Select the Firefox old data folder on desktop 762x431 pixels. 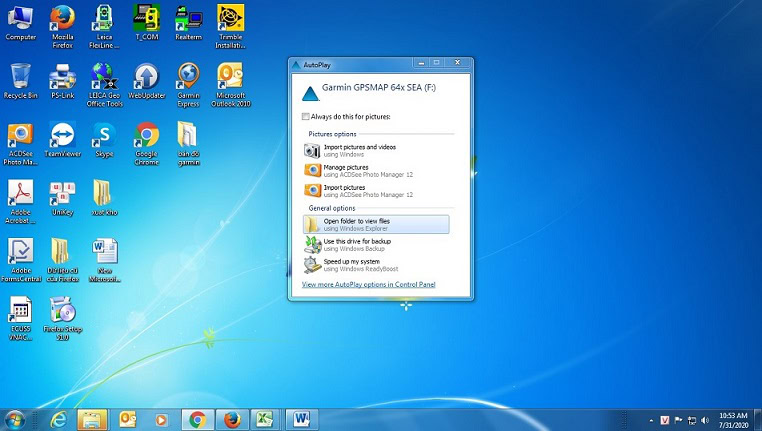coord(63,260)
